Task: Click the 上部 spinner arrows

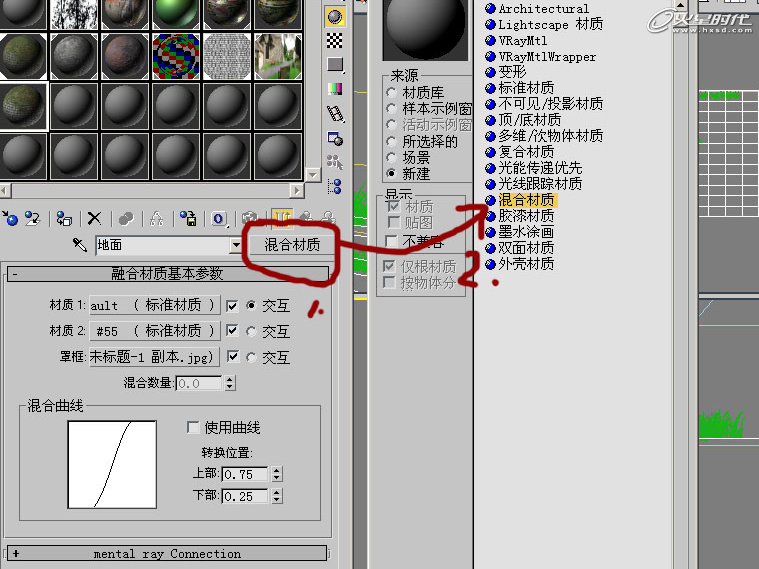Action: point(276,474)
